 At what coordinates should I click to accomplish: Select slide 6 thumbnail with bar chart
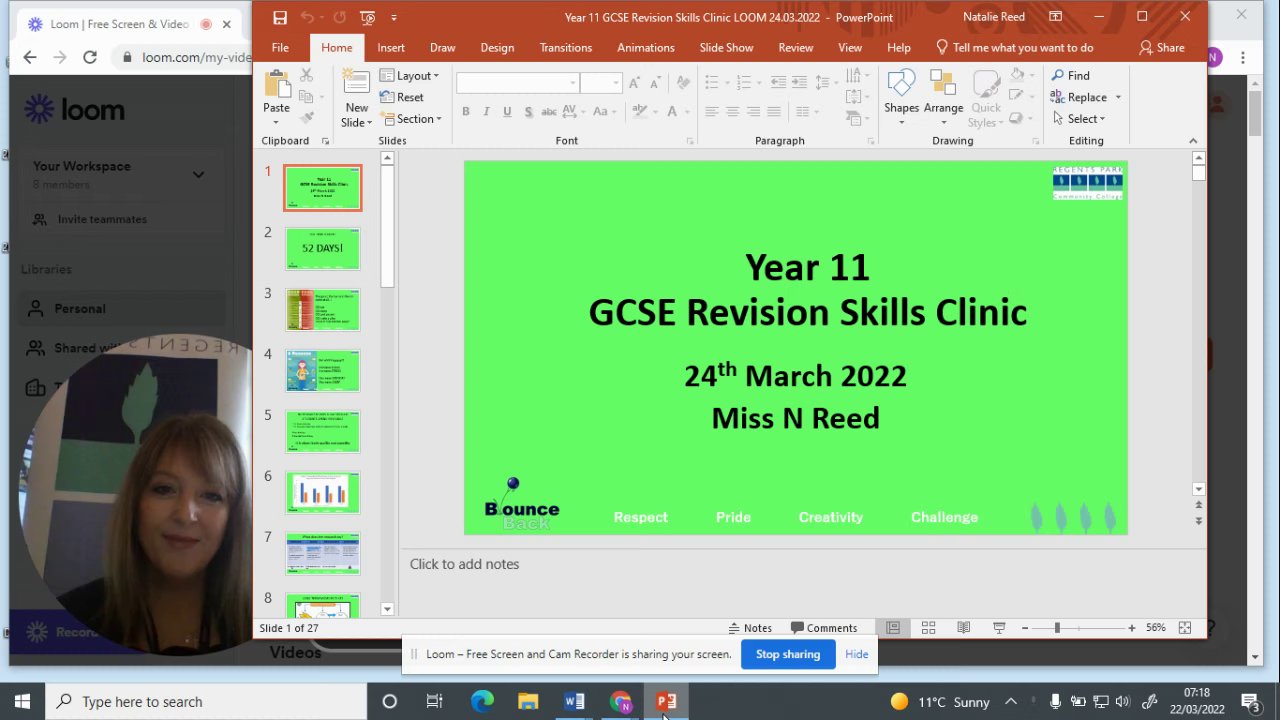(322, 492)
